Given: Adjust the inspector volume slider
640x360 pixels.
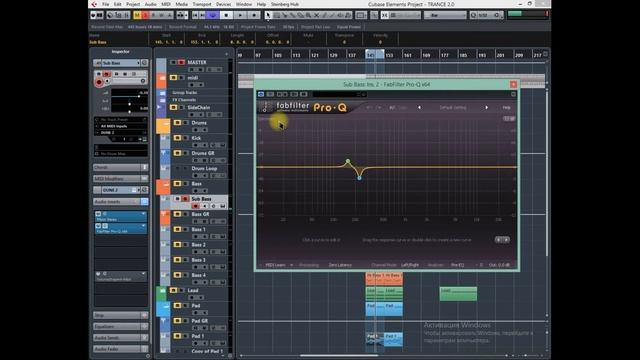Looking at the screenshot, I should (129, 96).
